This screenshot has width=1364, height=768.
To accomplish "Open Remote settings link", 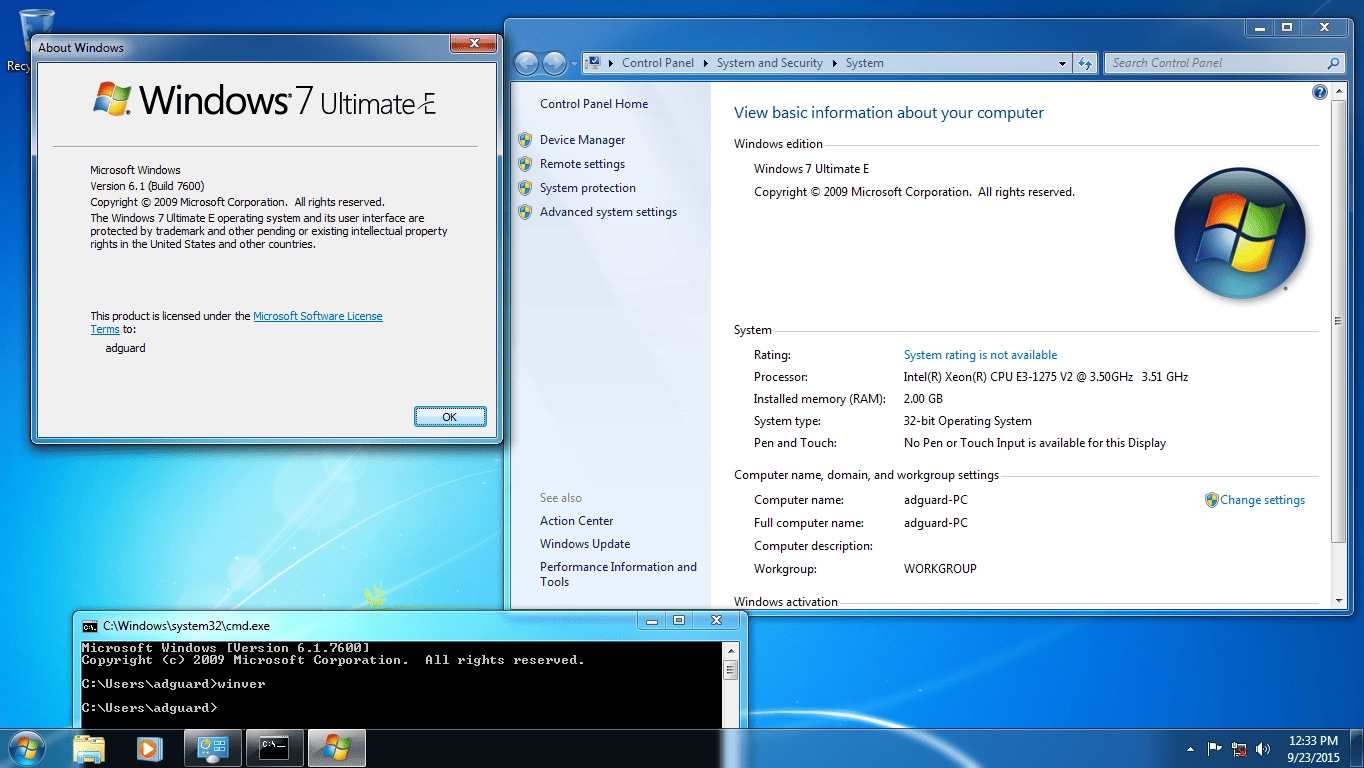I will (x=582, y=164).
